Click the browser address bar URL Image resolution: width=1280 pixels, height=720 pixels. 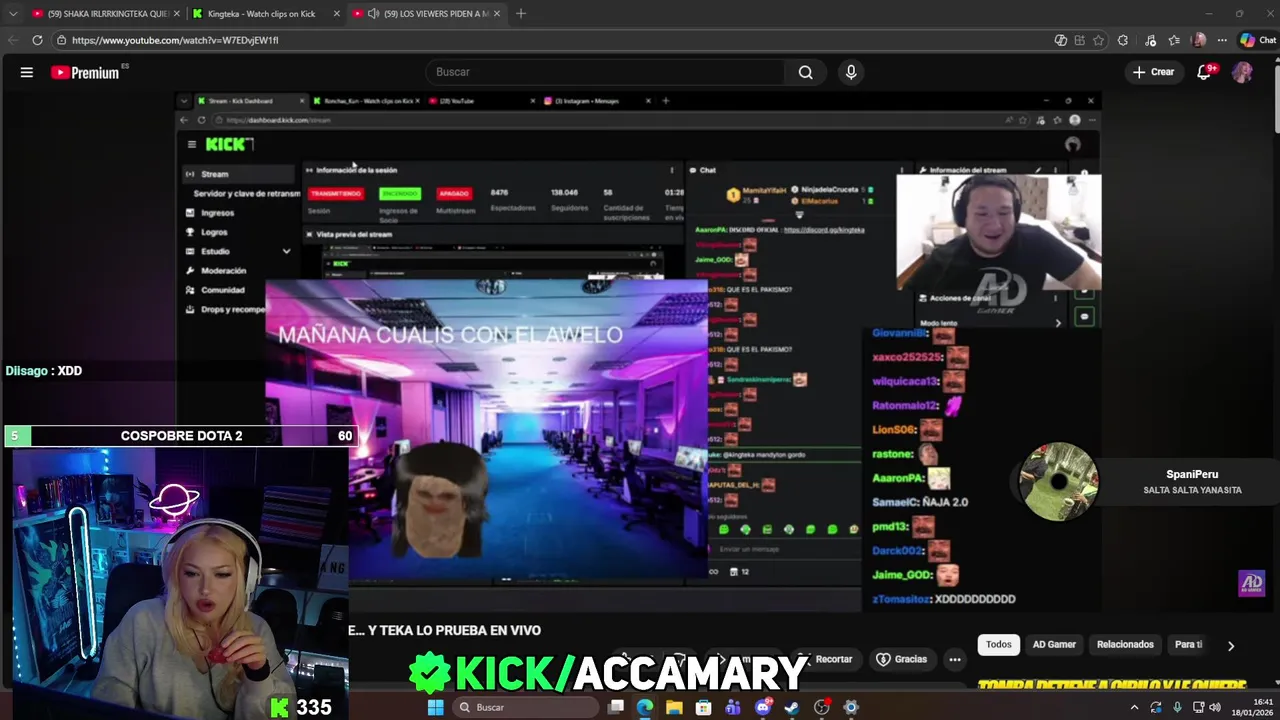(x=175, y=40)
